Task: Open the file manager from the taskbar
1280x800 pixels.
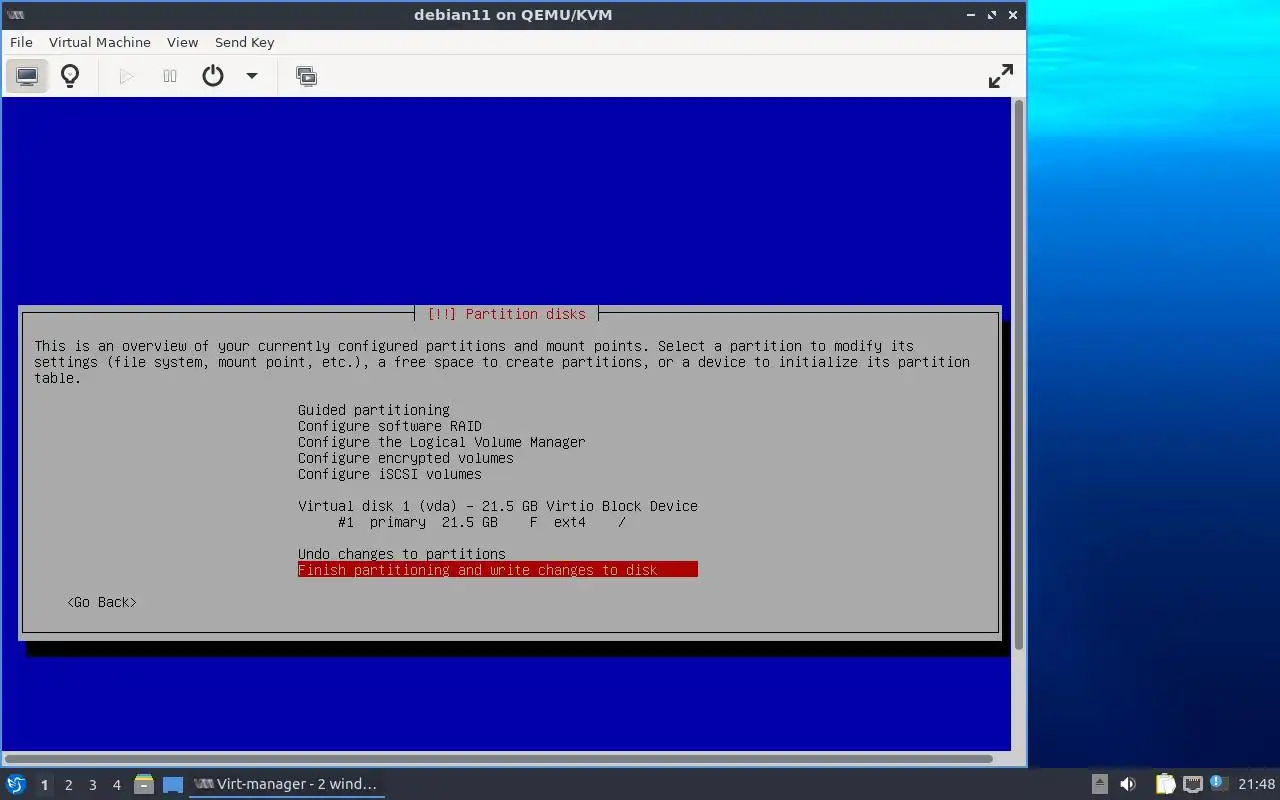Action: [144, 784]
